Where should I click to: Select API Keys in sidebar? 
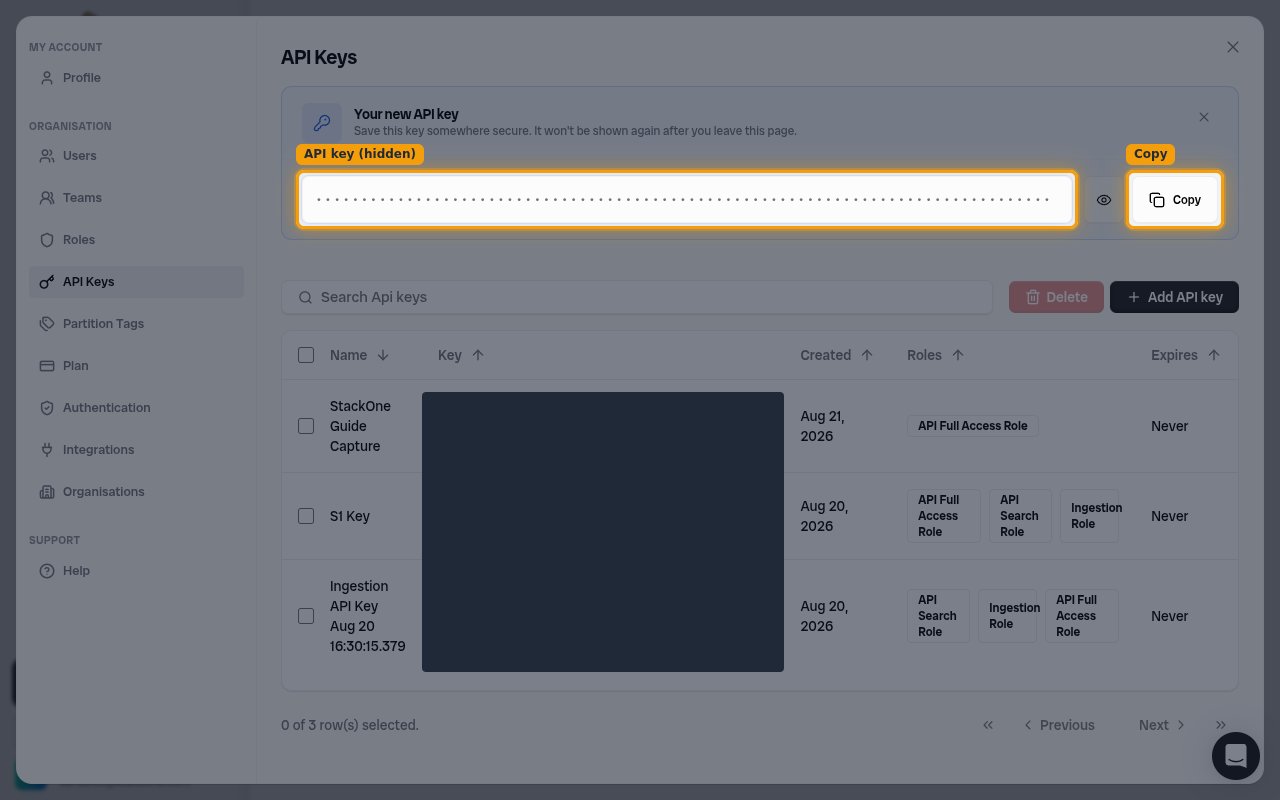[136, 282]
